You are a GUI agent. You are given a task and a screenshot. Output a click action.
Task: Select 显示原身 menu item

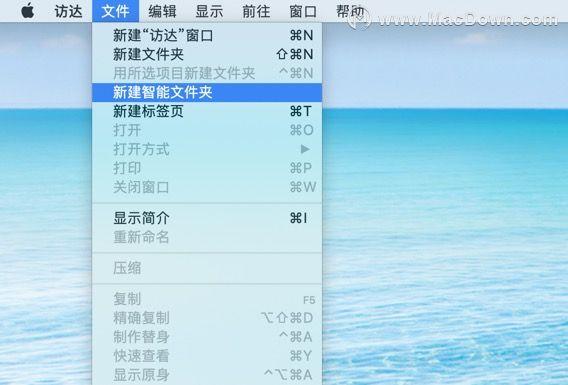[x=207, y=375]
